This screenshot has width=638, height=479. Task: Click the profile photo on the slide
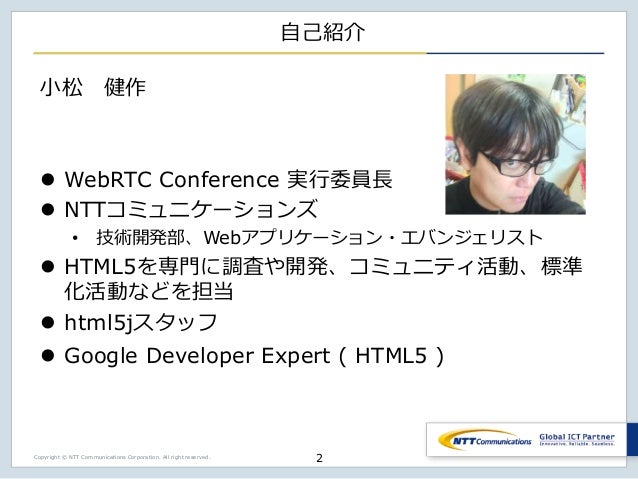(515, 144)
